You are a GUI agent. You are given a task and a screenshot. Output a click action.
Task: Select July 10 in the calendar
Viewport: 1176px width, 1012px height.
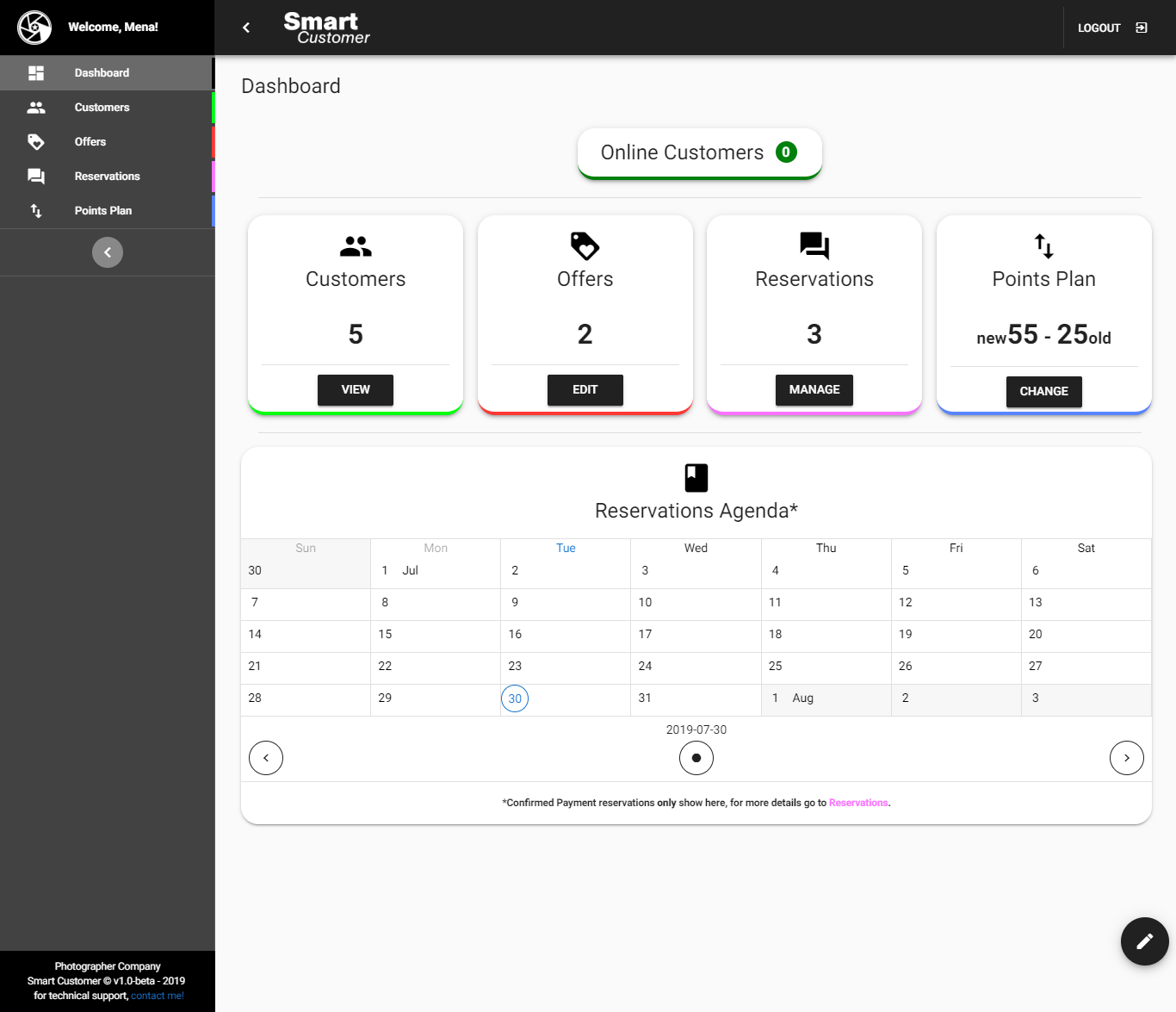(x=645, y=603)
